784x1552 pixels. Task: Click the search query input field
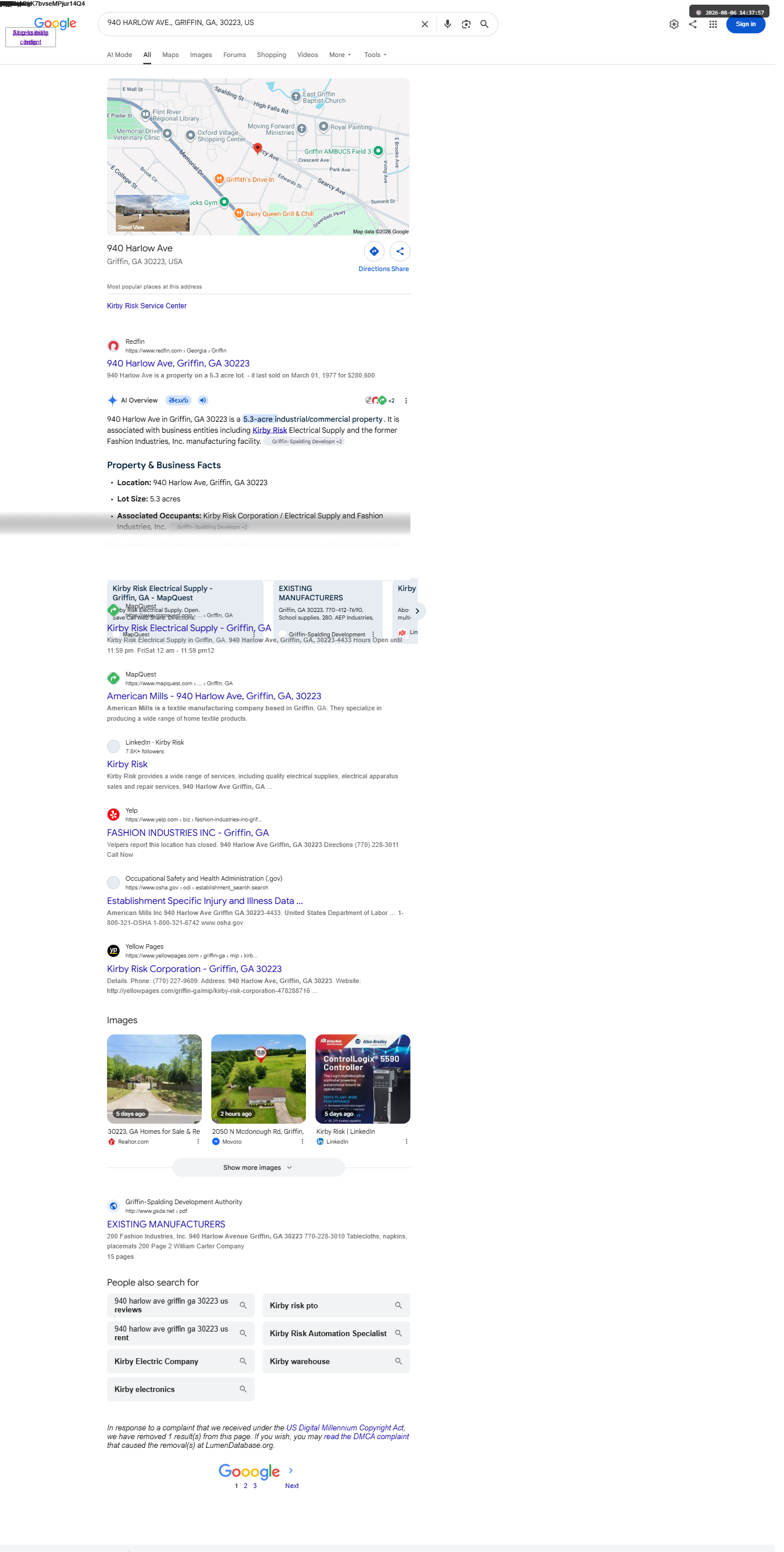[x=259, y=23]
